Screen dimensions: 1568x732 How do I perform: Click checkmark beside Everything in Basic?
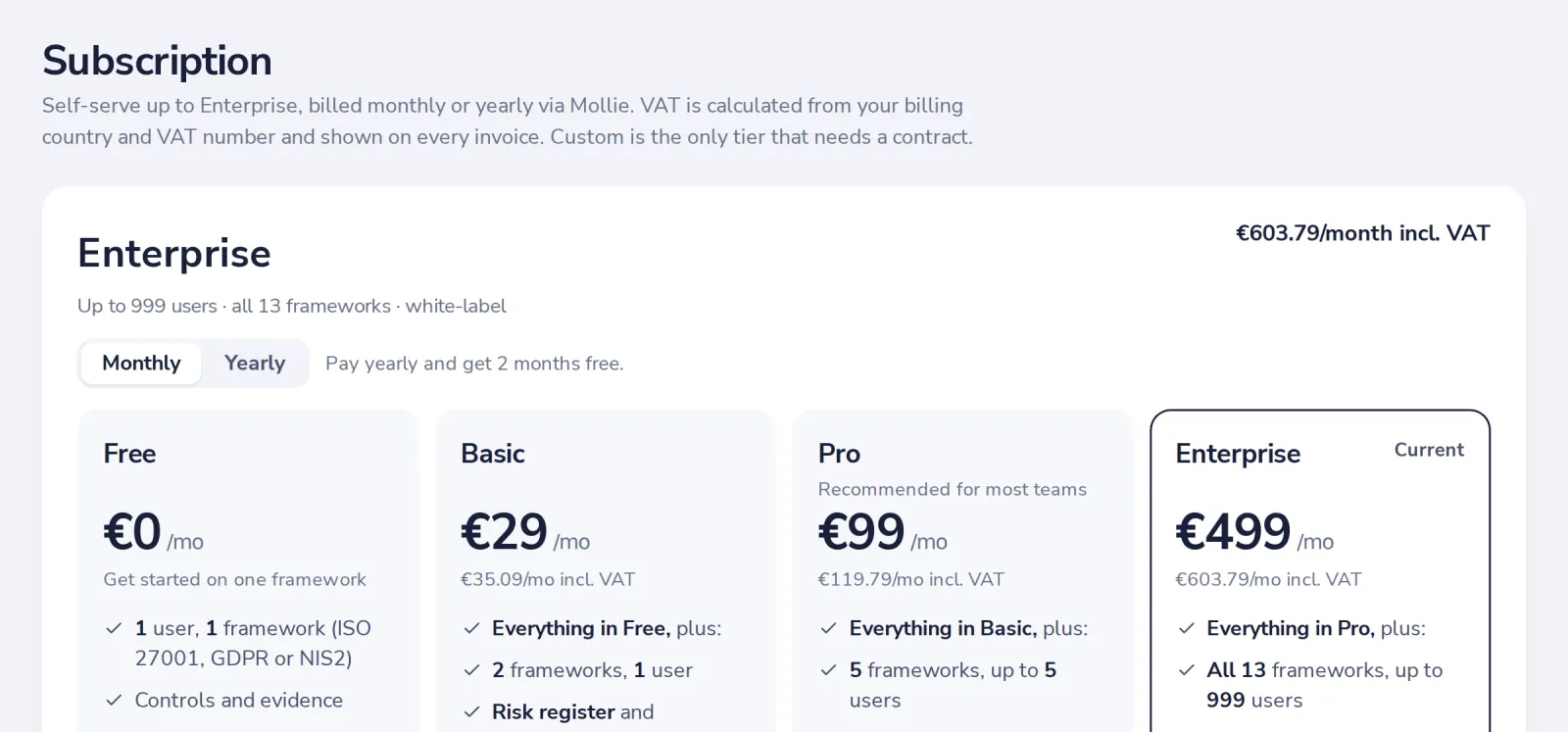tap(829, 628)
